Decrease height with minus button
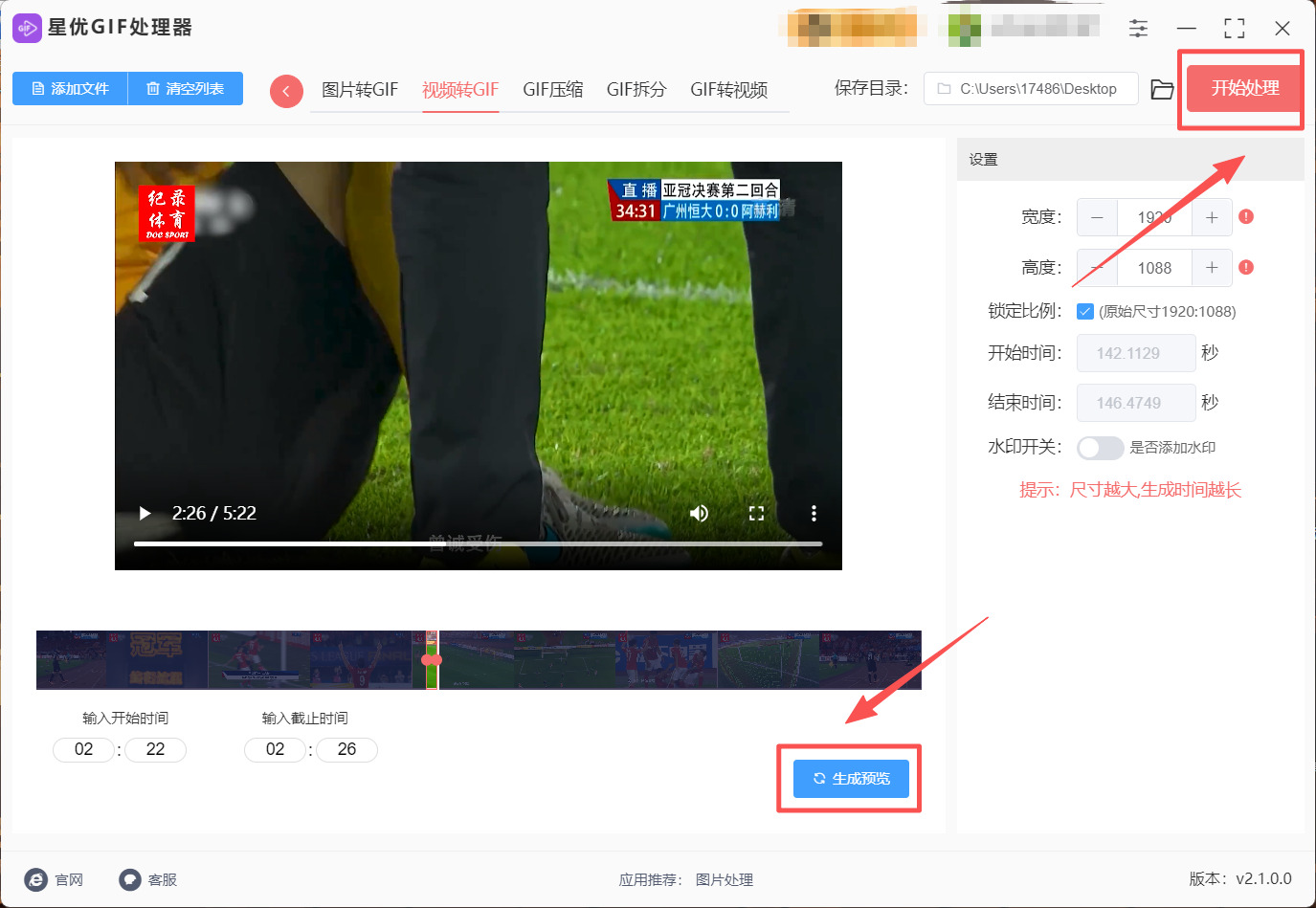The image size is (1316, 908). point(1097,268)
